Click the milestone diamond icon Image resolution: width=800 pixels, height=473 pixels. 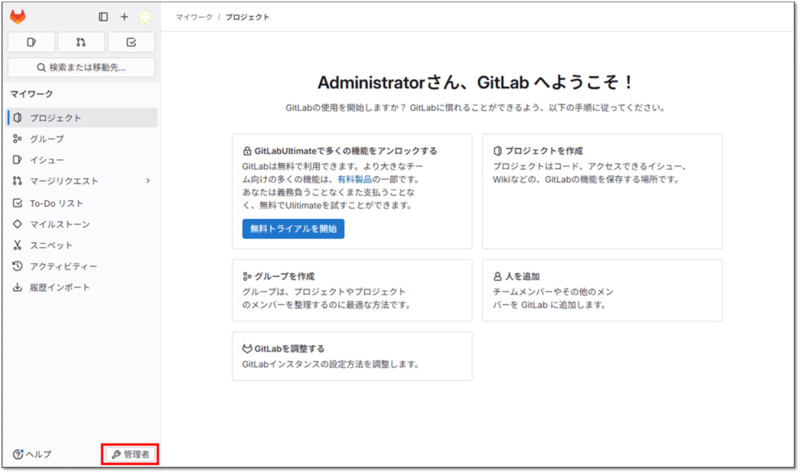[17, 224]
